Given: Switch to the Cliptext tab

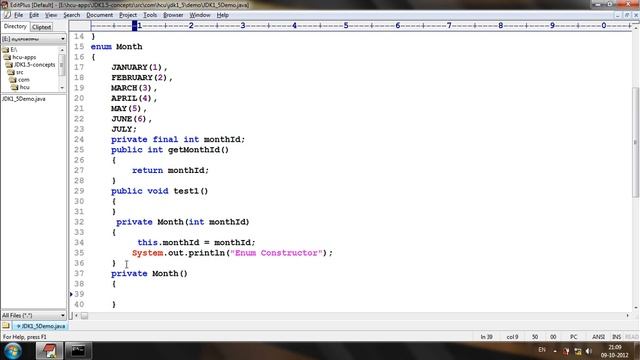Looking at the screenshot, I should pos(41,27).
